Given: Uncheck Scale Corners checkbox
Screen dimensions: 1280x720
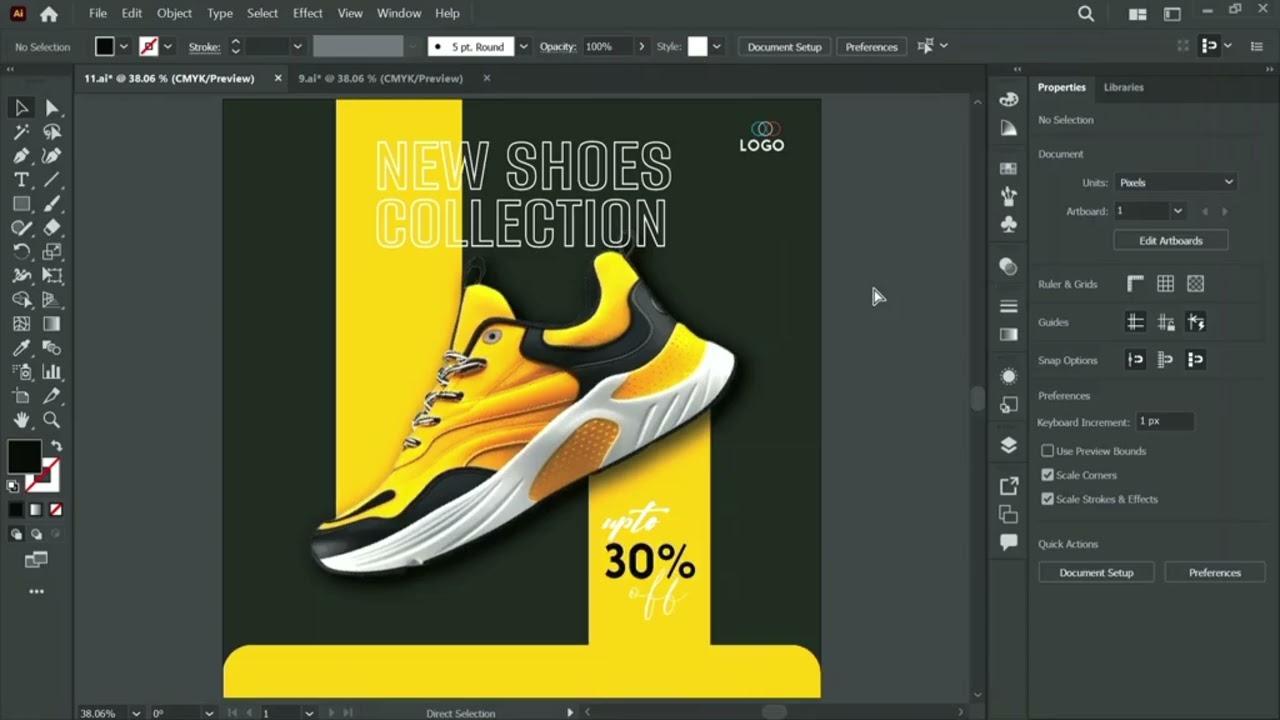Looking at the screenshot, I should [x=1048, y=475].
